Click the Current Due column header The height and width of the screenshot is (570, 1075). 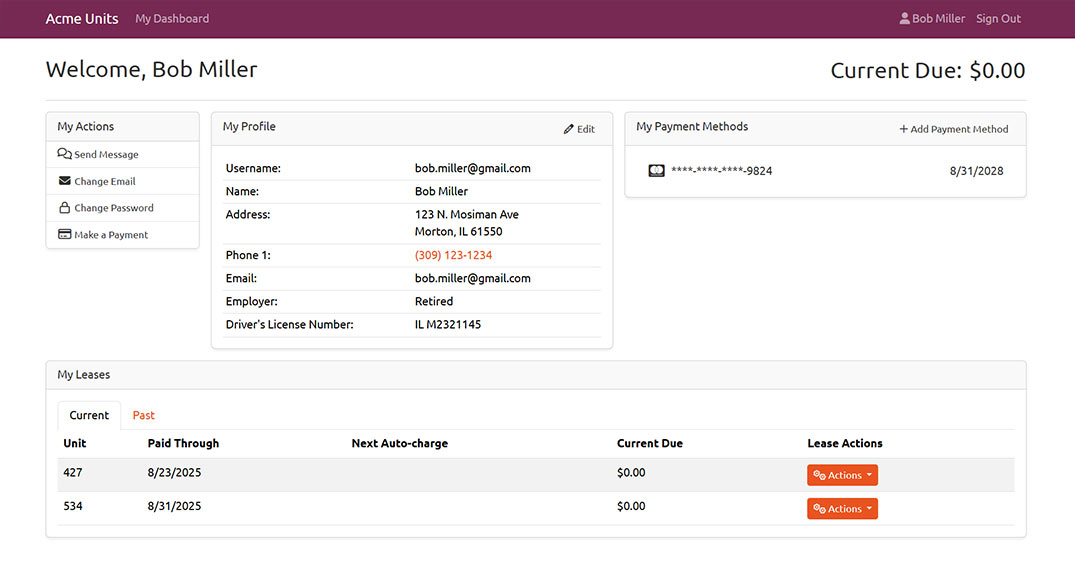point(650,443)
